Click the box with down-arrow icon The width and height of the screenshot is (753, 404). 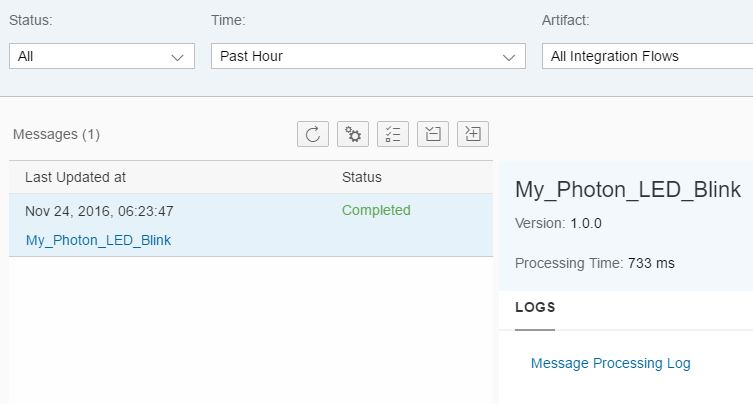[433, 134]
